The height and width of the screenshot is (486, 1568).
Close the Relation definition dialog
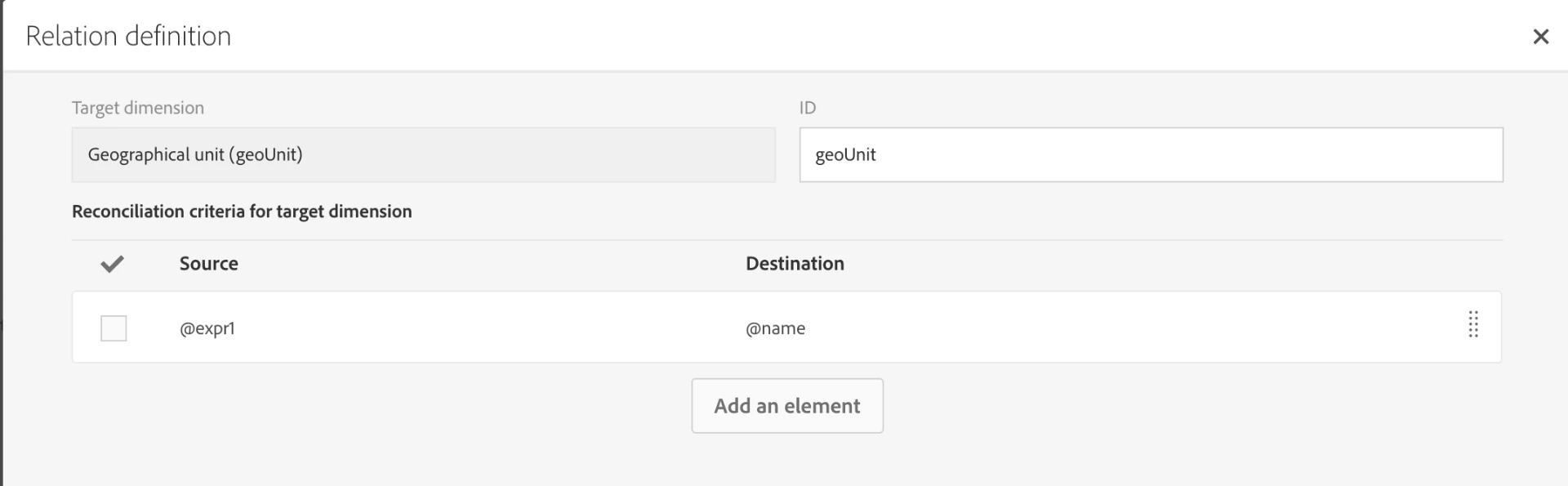click(1540, 37)
